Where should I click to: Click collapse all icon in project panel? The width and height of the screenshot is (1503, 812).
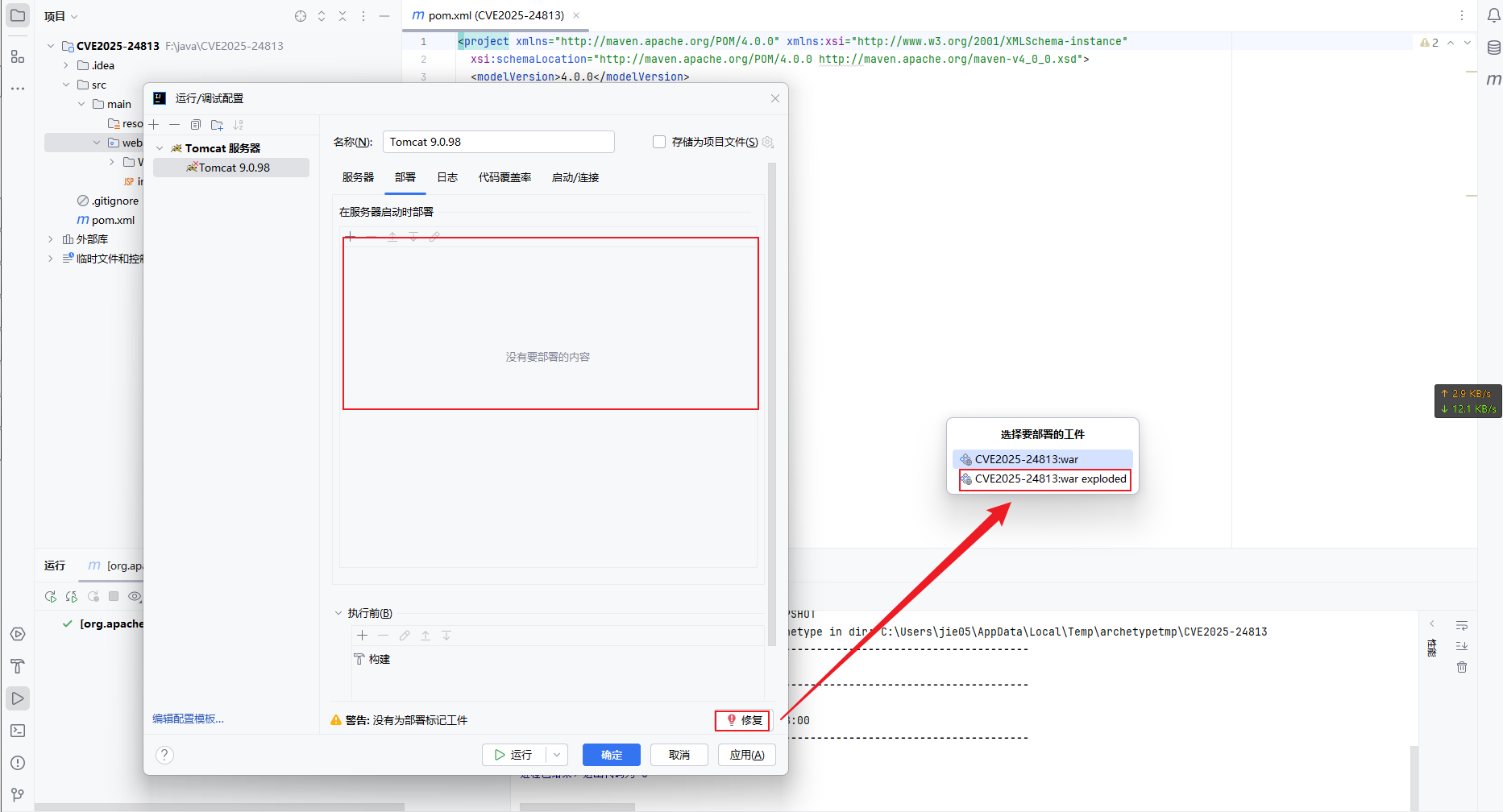point(343,16)
